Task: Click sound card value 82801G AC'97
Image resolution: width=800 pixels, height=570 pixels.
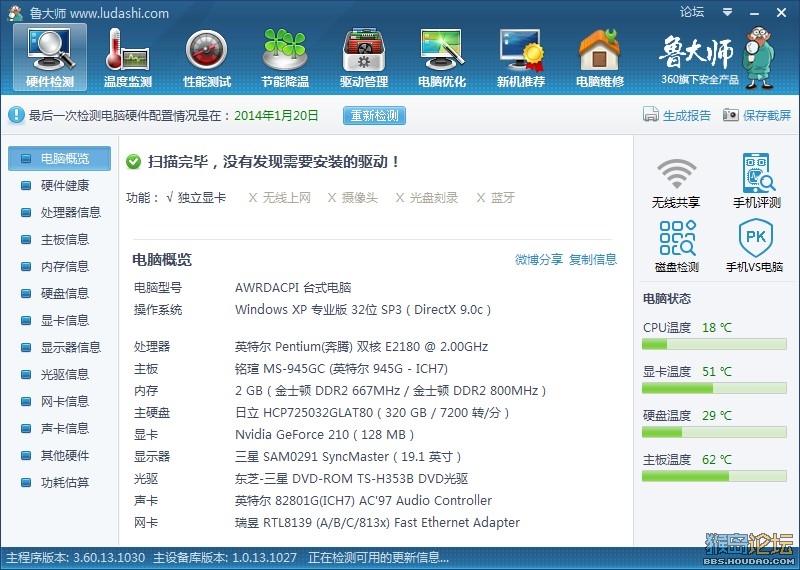Action: [x=363, y=500]
